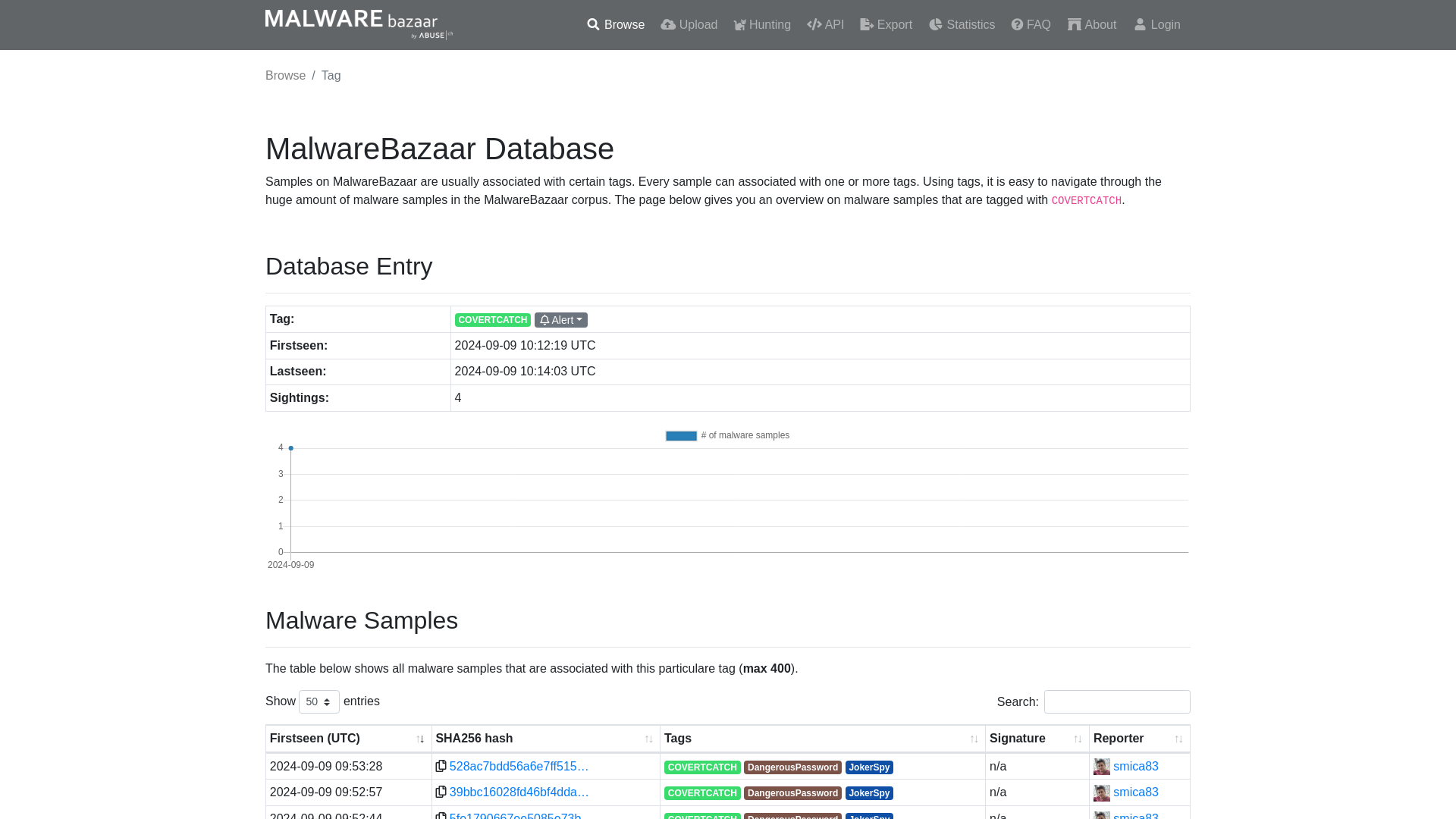Click COVERTCATCH tag in 09:52:57 row
This screenshot has width=1456, height=819.
tap(702, 793)
